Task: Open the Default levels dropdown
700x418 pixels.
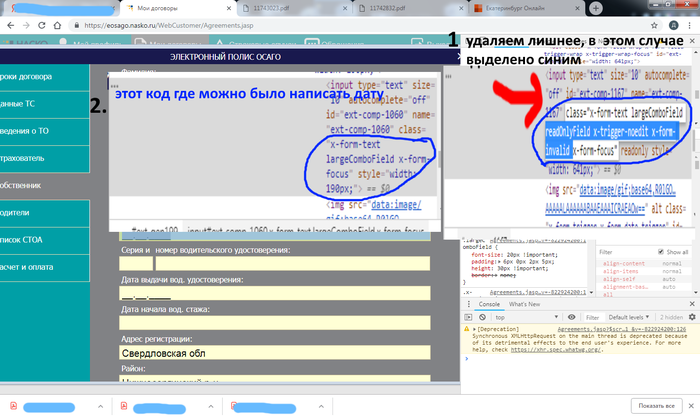Action: [x=628, y=316]
